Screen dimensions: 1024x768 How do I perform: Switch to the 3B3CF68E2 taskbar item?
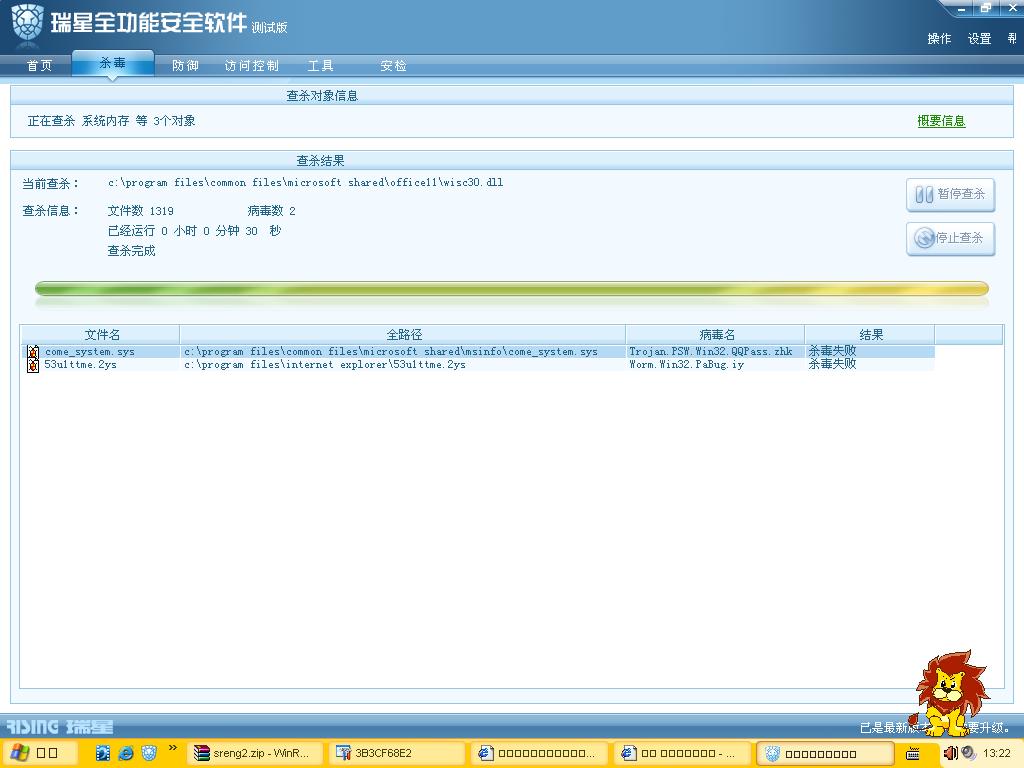coord(397,753)
